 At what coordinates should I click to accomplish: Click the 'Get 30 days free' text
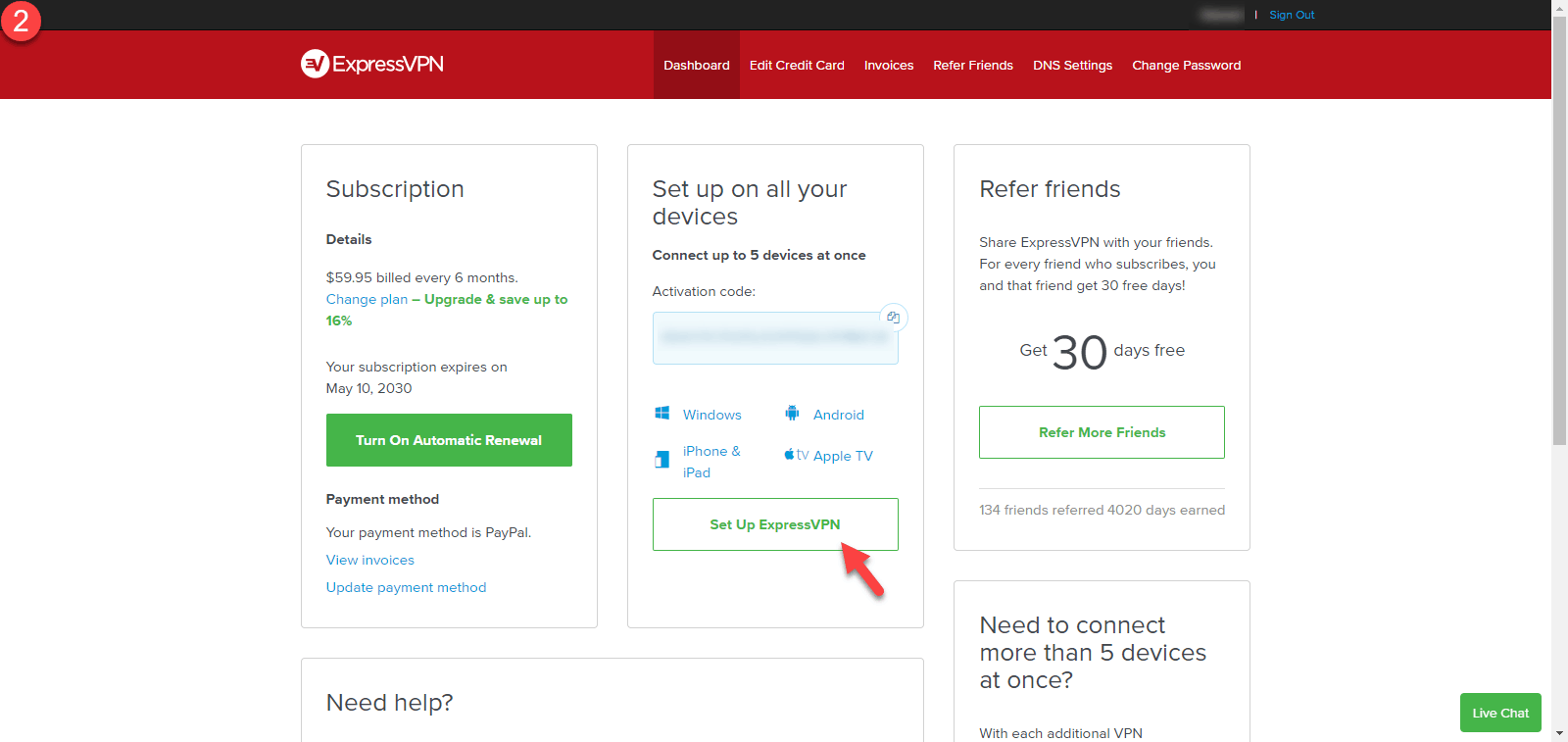[x=1102, y=352]
